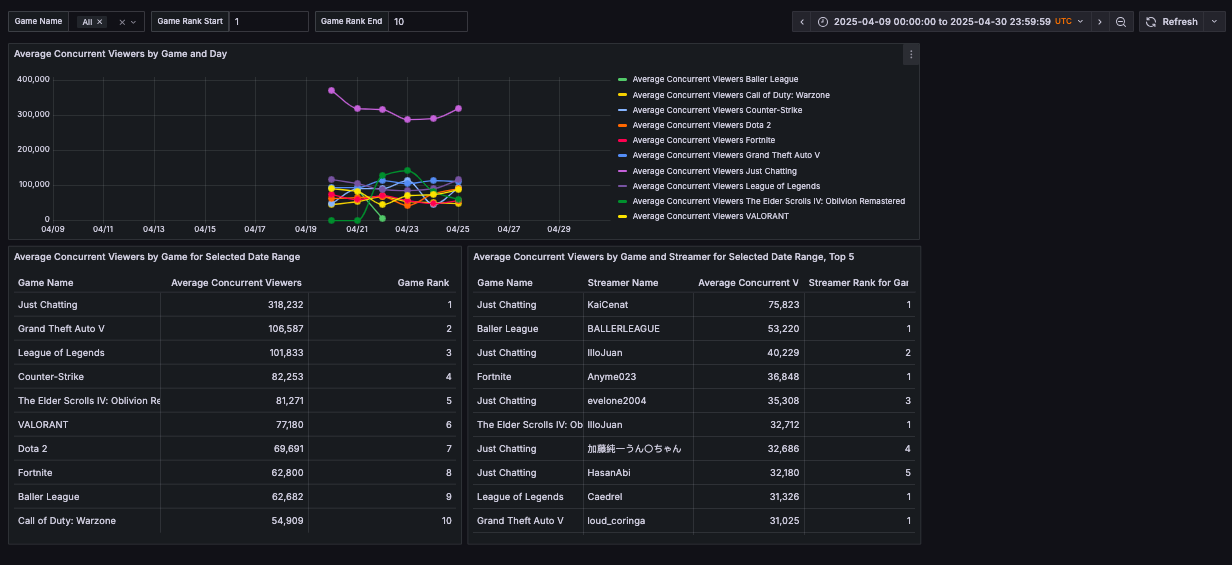Sort left table by Average Concurrent Viewers

click(236, 283)
